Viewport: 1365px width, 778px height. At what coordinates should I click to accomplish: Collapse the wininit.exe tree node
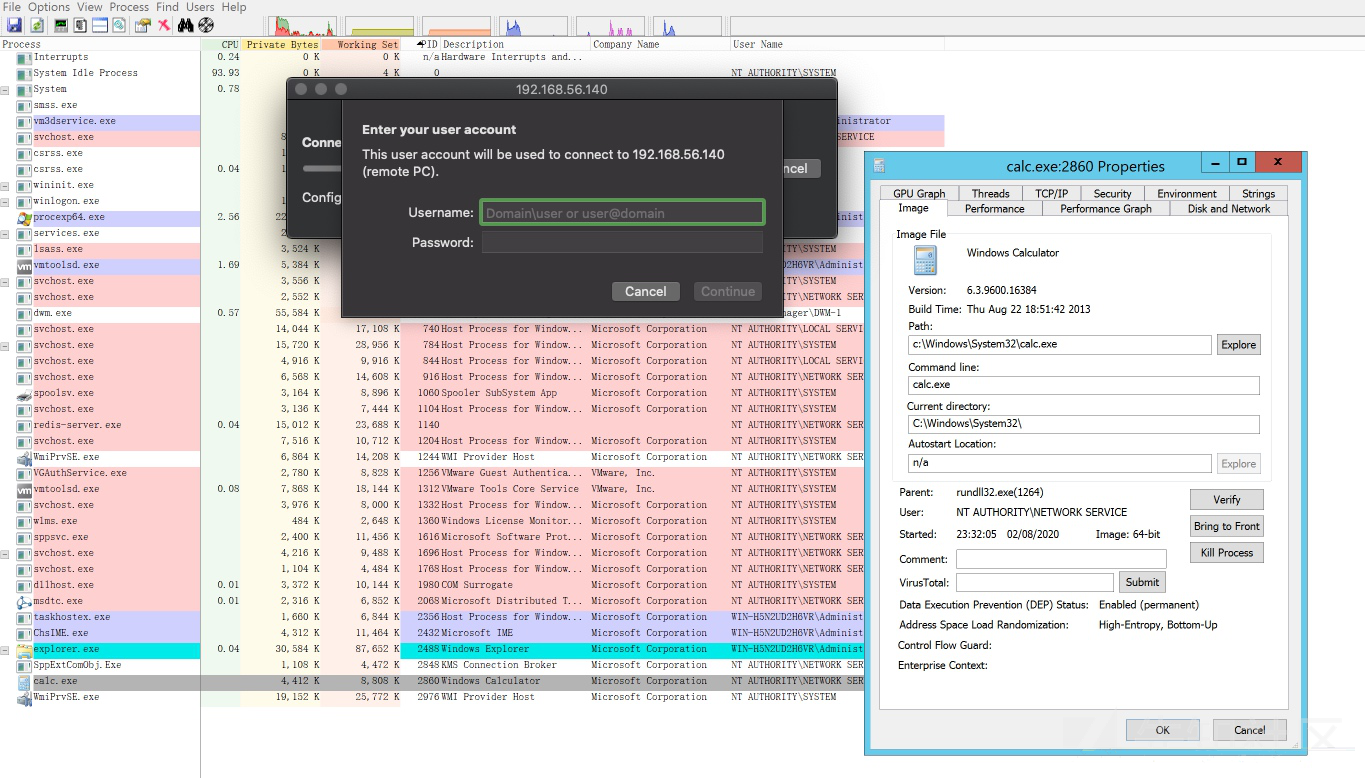pyautogui.click(x=5, y=185)
